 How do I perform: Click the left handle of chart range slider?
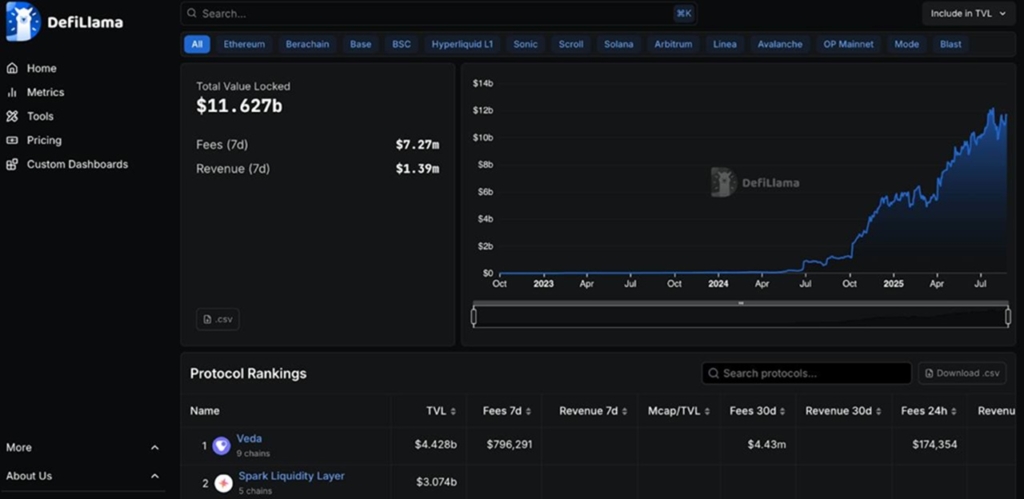coord(474,317)
